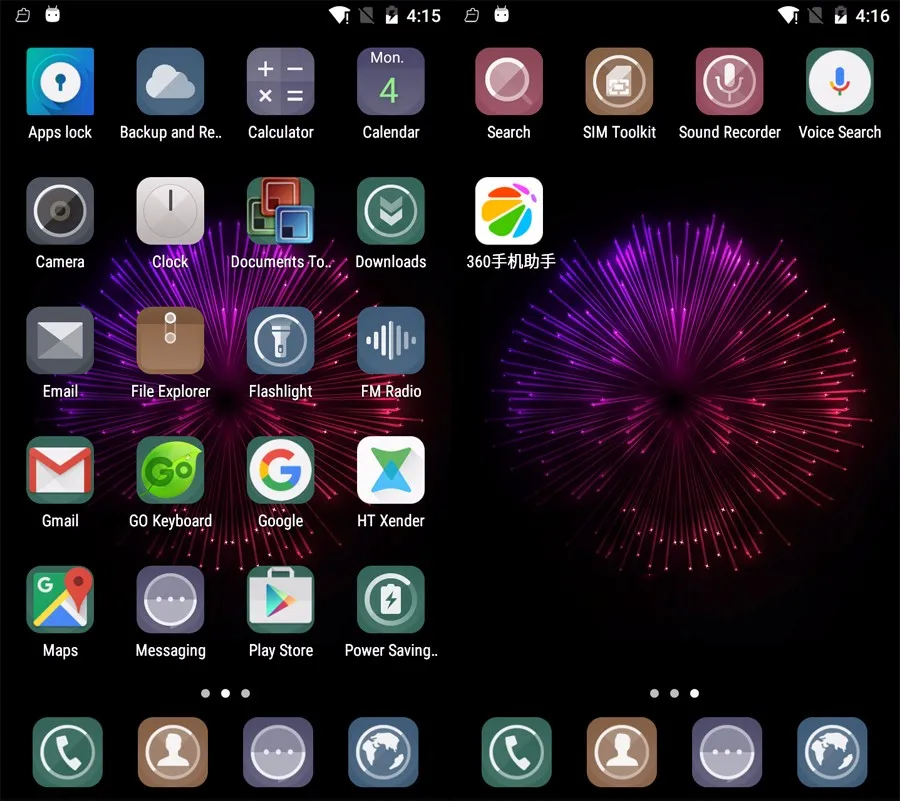Open the Calendar app showing Mon. 4
The image size is (900, 801).
click(391, 81)
